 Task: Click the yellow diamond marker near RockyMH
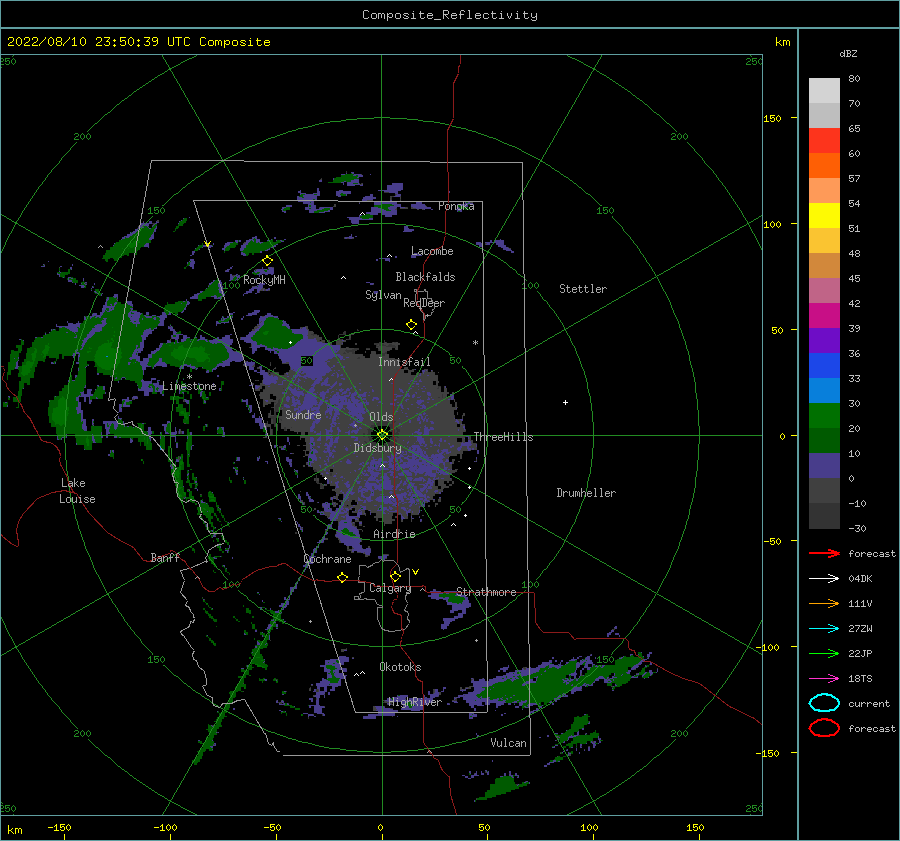click(x=267, y=261)
